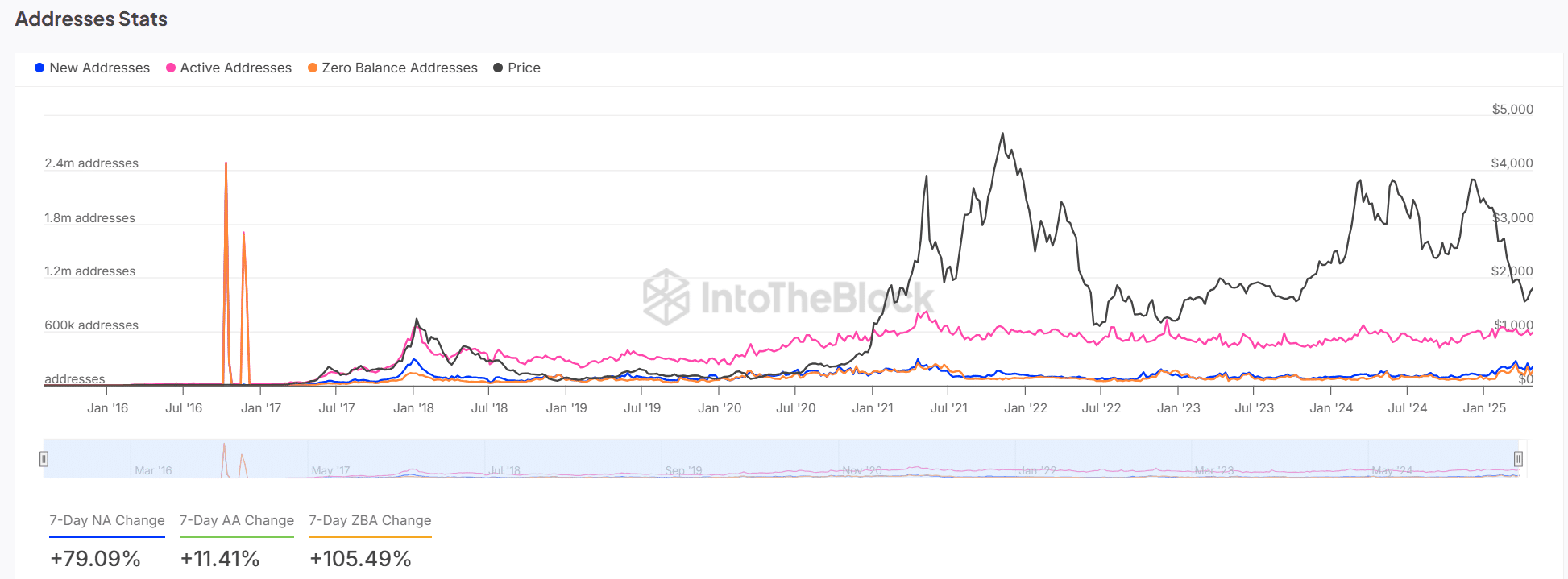Click the Jul '18 x-axis label

click(x=489, y=408)
